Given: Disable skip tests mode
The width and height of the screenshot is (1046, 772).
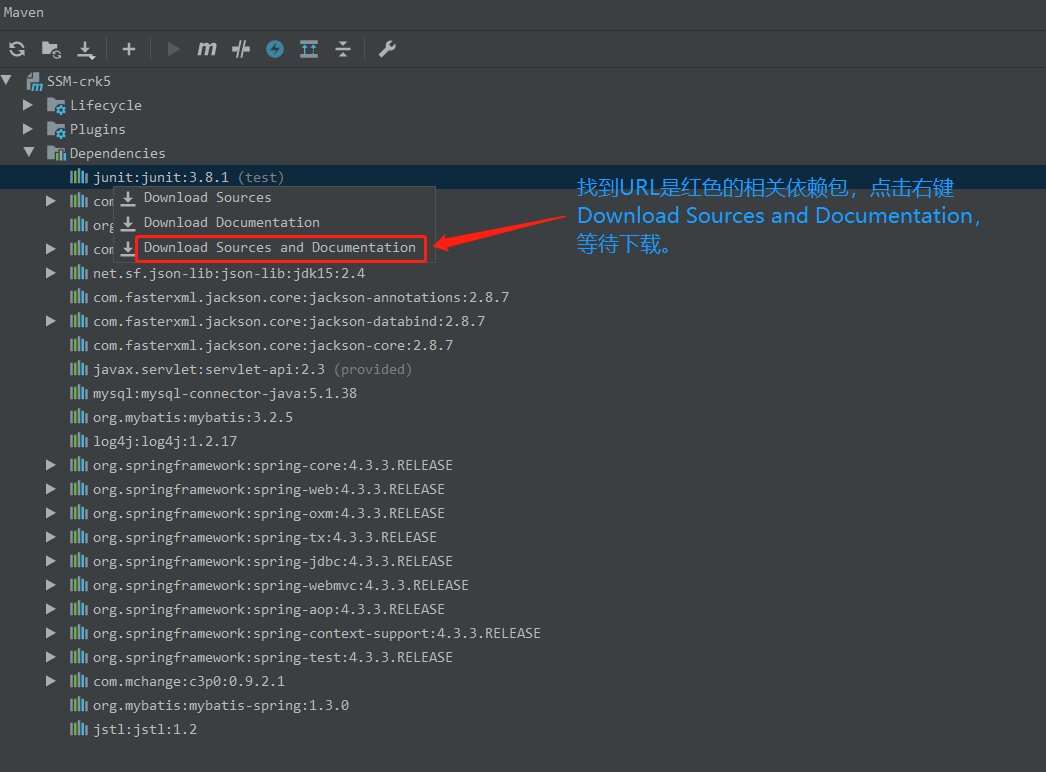Looking at the screenshot, I should (240, 48).
